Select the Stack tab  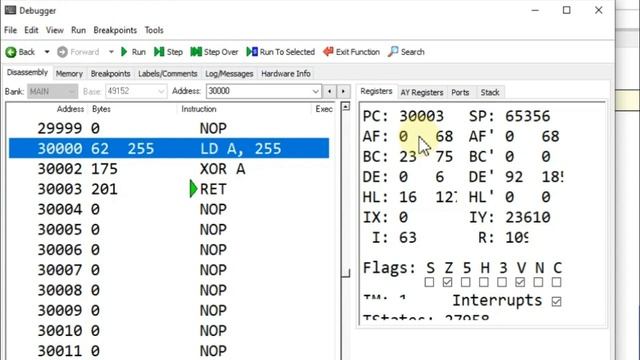point(490,92)
